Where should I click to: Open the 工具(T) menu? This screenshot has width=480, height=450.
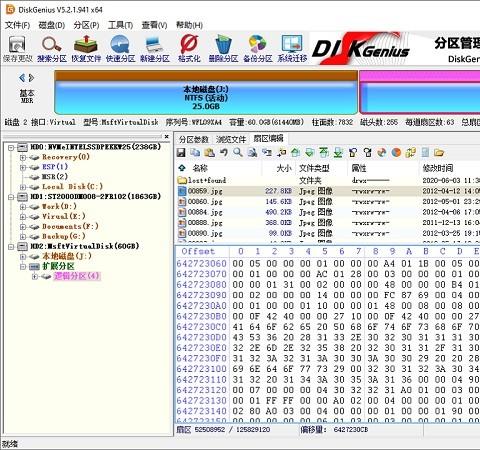[121, 25]
